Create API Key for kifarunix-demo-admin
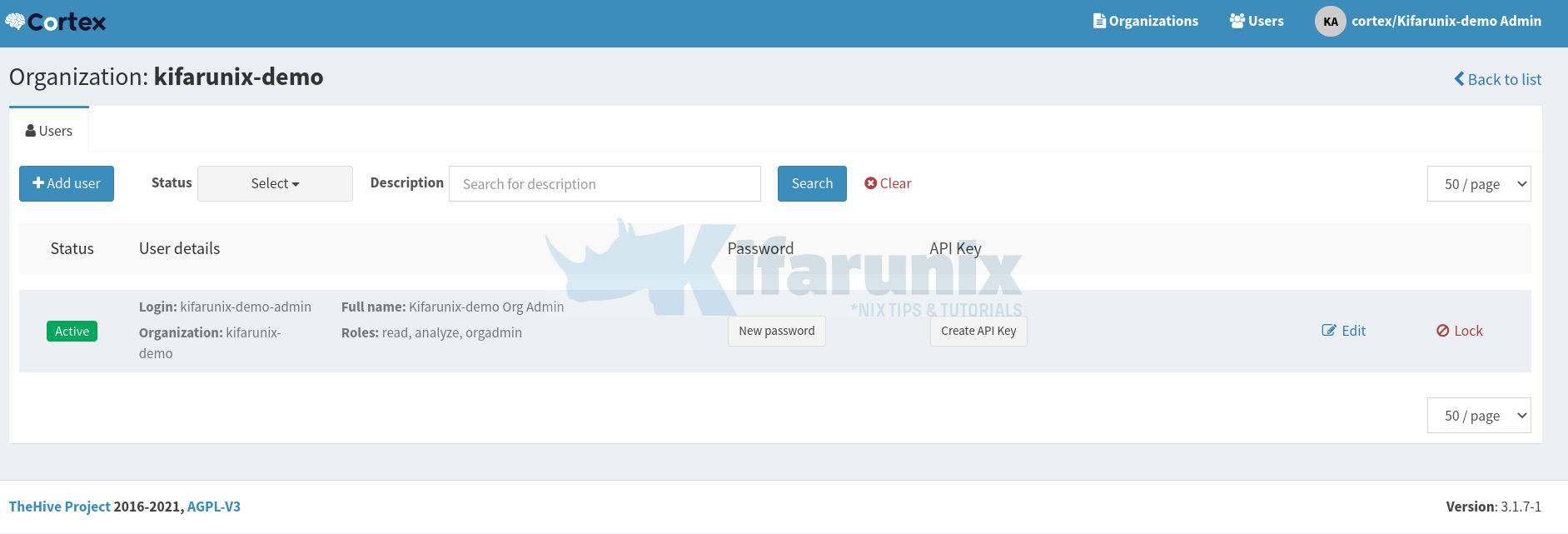The height and width of the screenshot is (534, 1568). click(978, 332)
